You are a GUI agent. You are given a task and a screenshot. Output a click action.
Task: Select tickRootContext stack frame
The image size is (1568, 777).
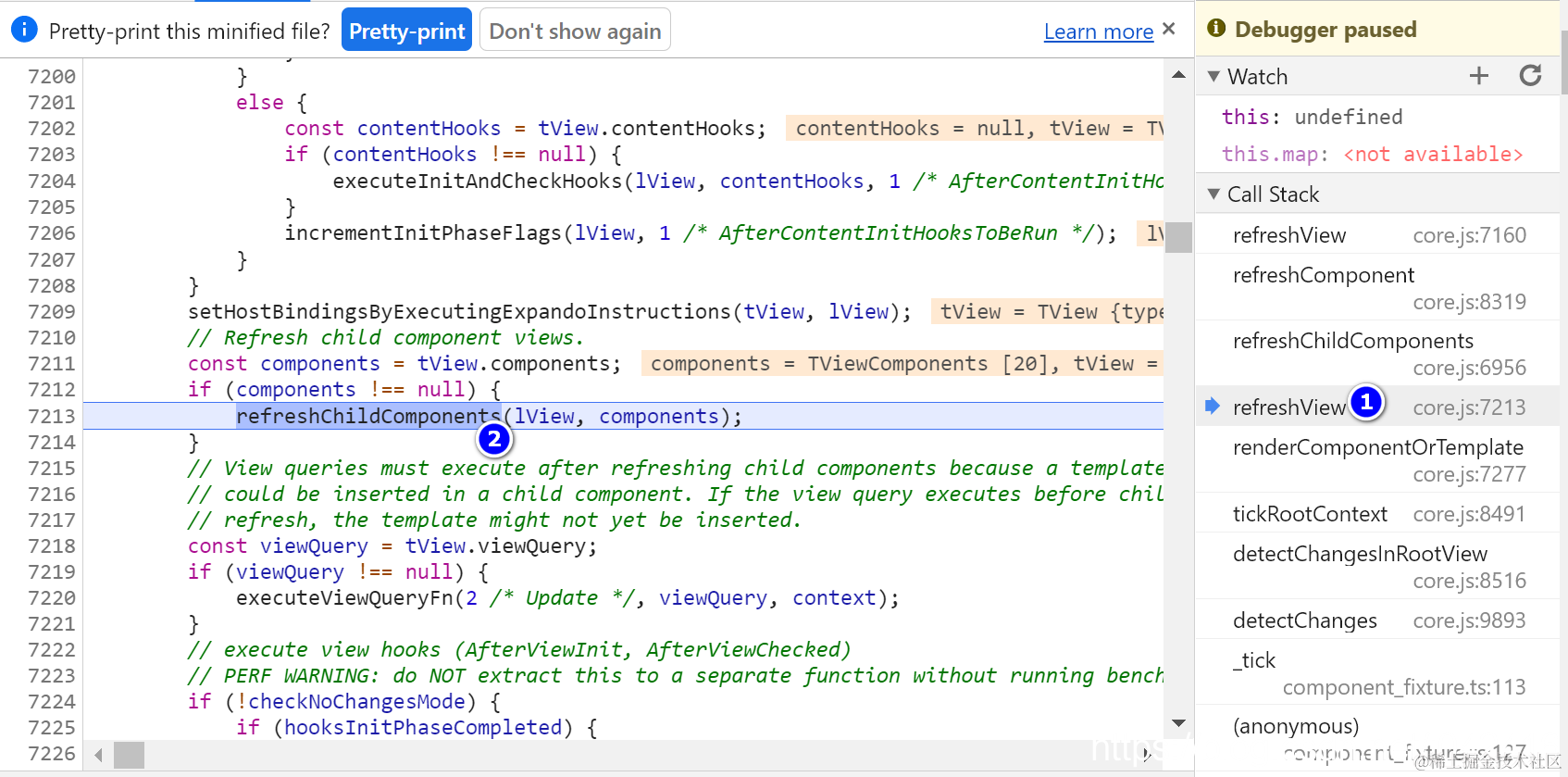click(x=1378, y=514)
